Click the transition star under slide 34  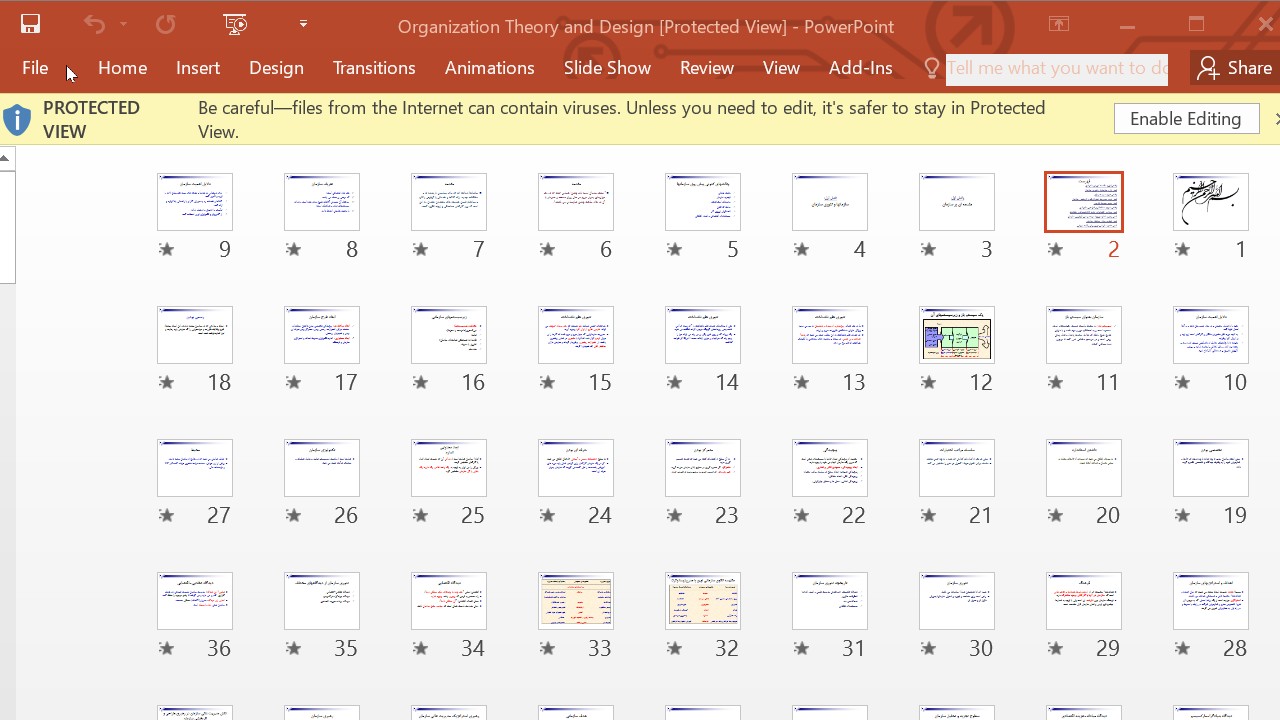click(x=421, y=649)
